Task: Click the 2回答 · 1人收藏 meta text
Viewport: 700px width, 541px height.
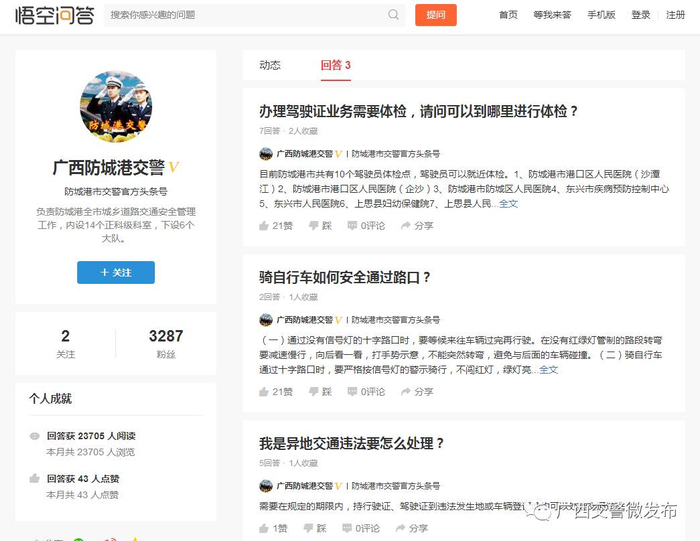Action: [288, 297]
